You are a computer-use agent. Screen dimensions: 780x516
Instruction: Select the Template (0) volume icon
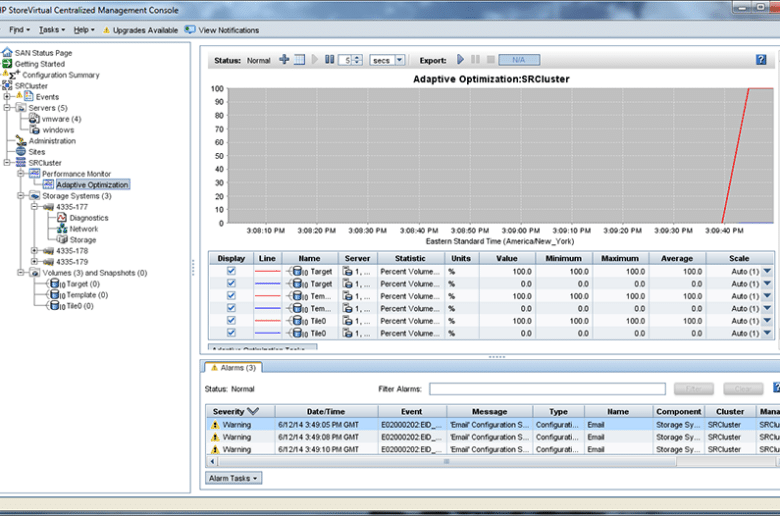pos(55,295)
